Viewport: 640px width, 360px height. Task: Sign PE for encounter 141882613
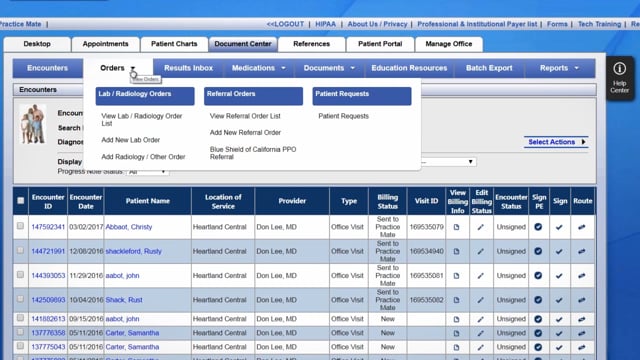[538, 319]
